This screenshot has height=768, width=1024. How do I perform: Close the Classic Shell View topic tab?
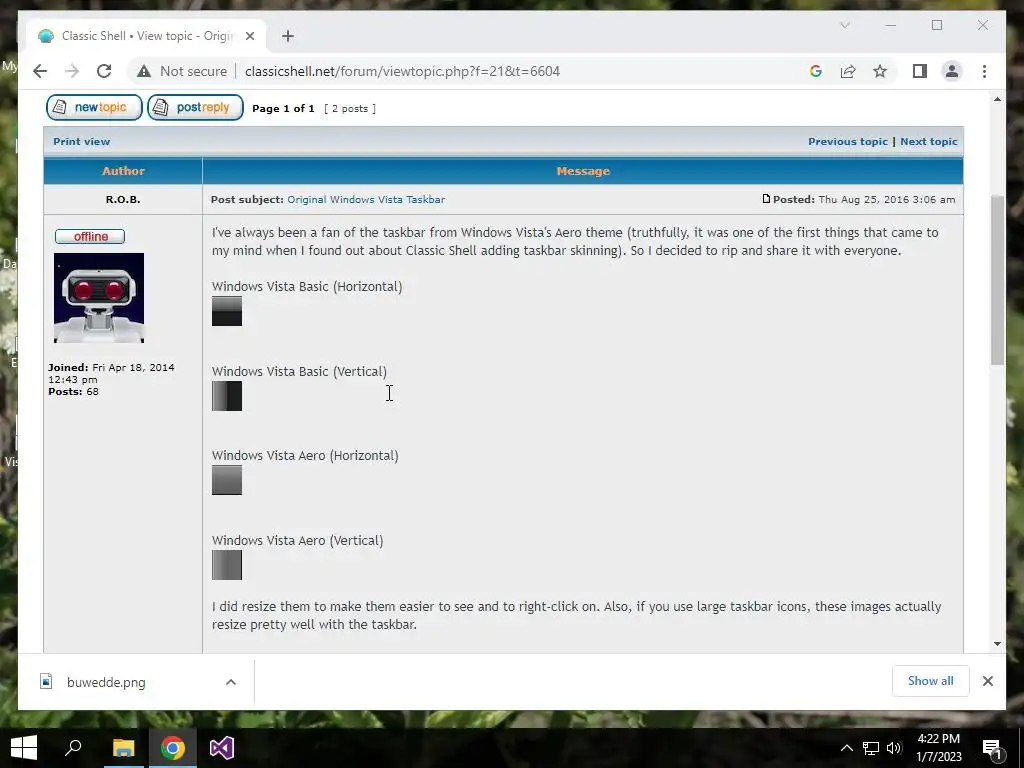[x=249, y=36]
